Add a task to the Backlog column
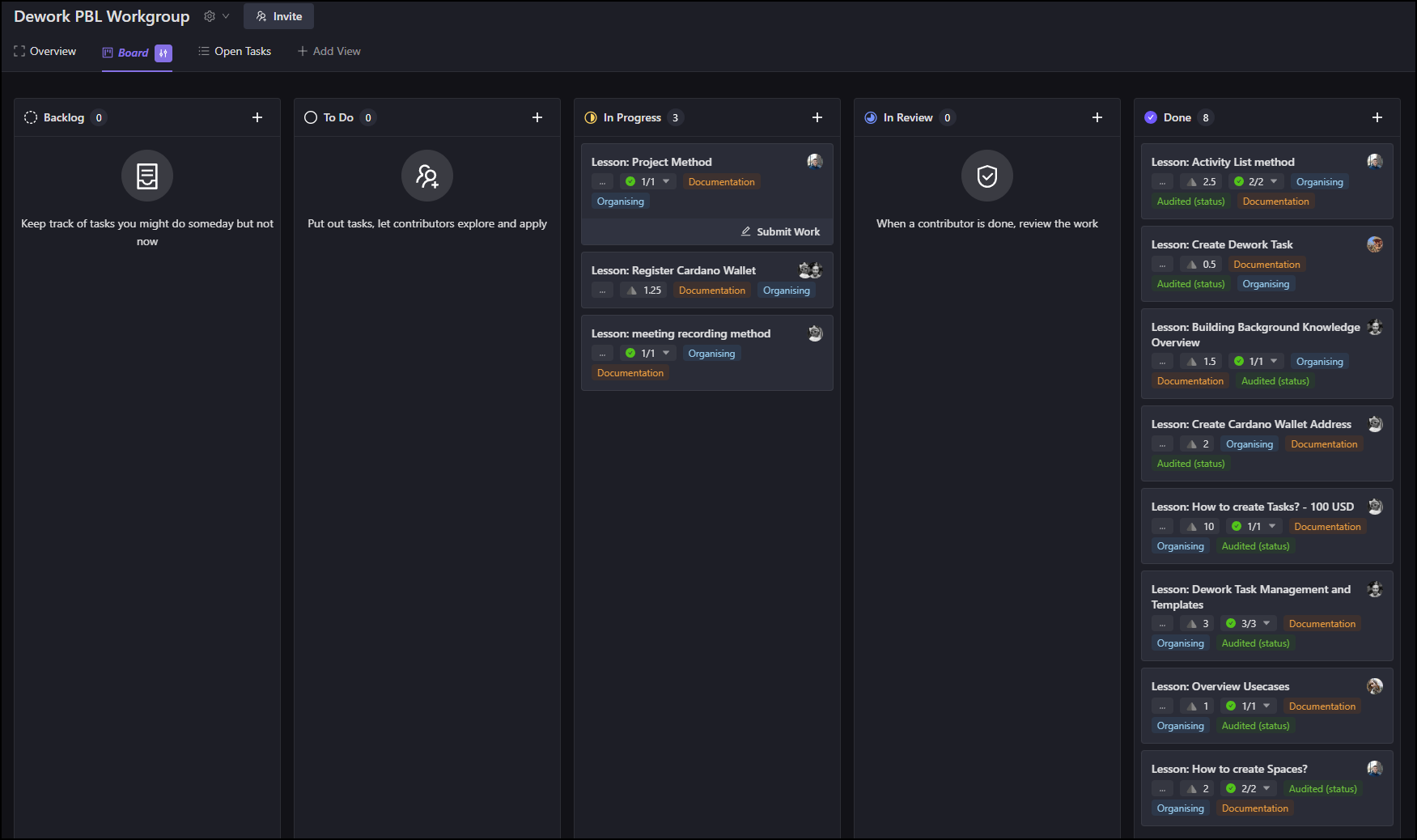The image size is (1417, 840). pos(257,117)
